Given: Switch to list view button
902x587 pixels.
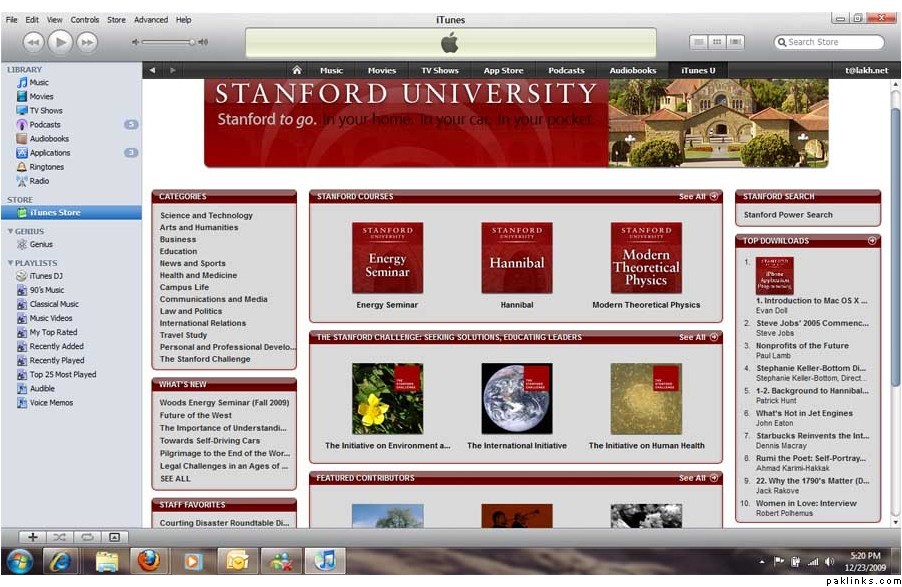Looking at the screenshot, I should click(x=698, y=42).
